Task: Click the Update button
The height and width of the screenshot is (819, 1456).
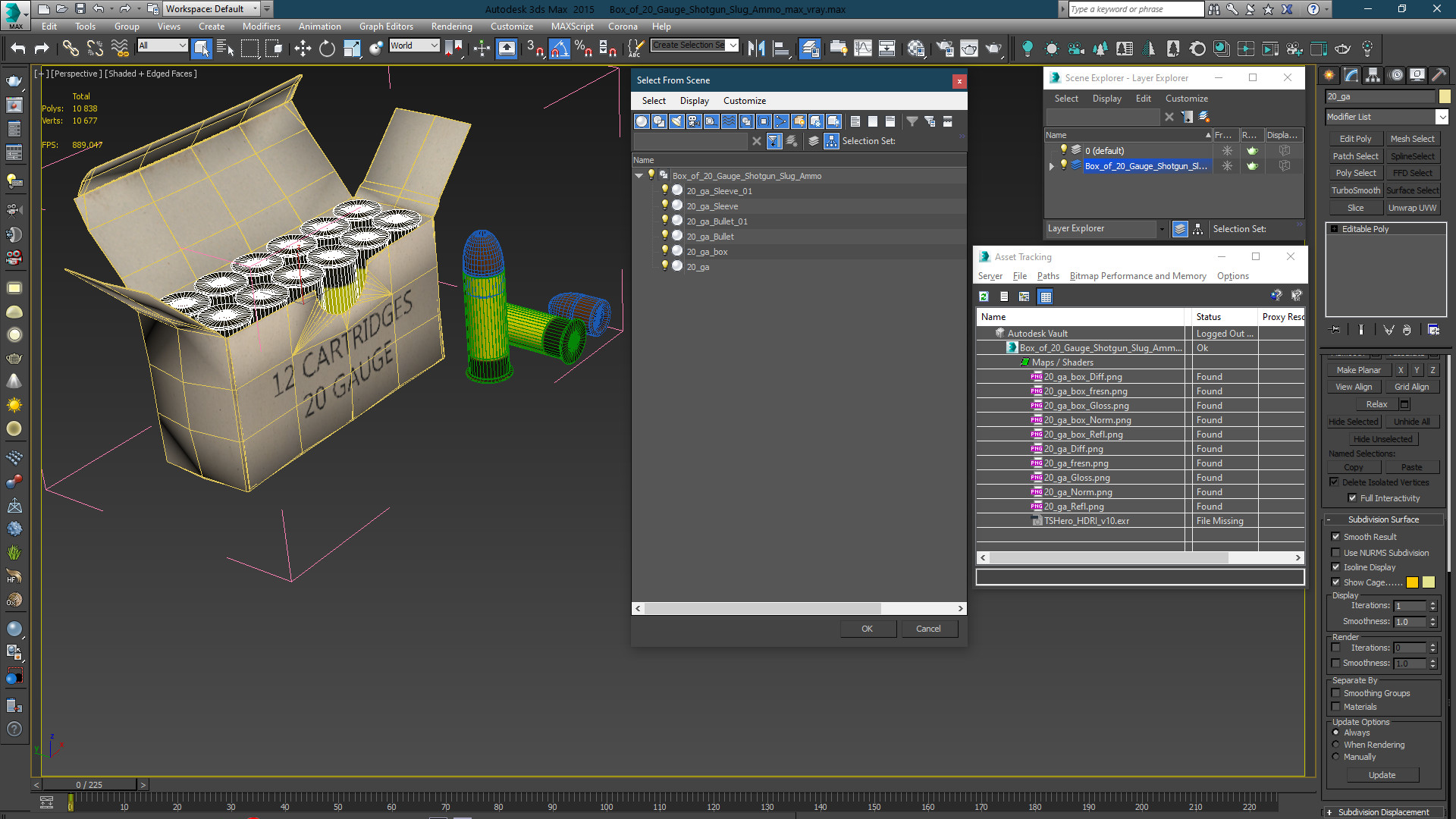Action: [x=1382, y=775]
